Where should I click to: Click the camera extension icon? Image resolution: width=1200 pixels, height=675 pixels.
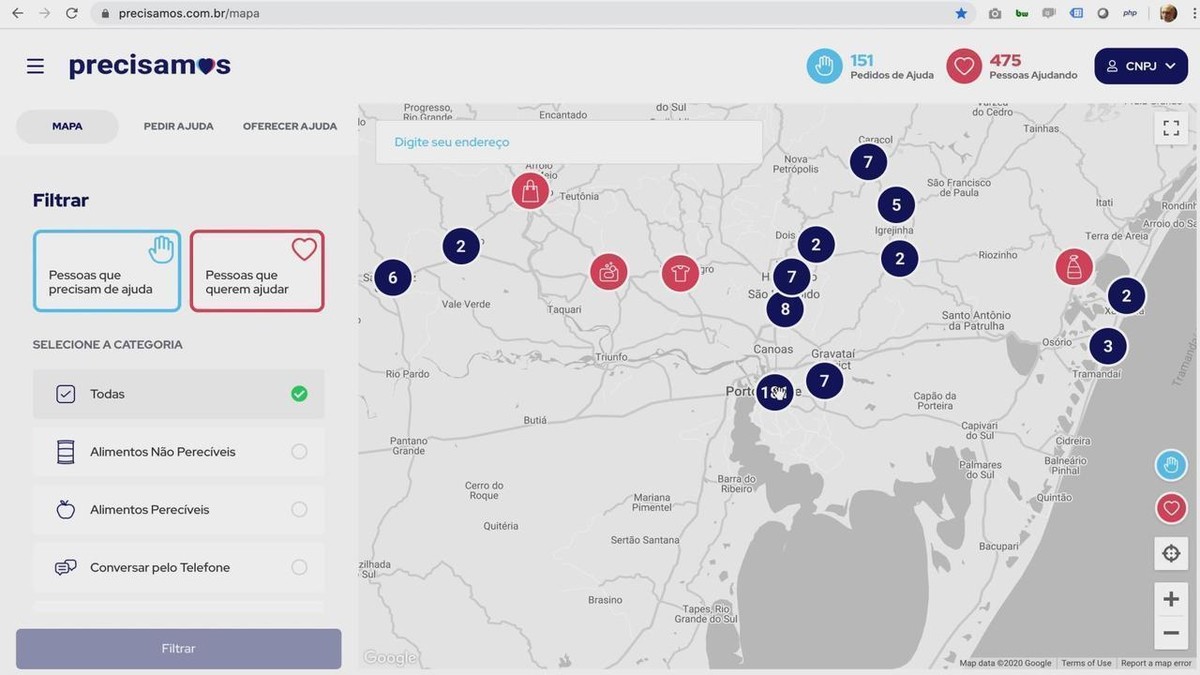pyautogui.click(x=995, y=13)
